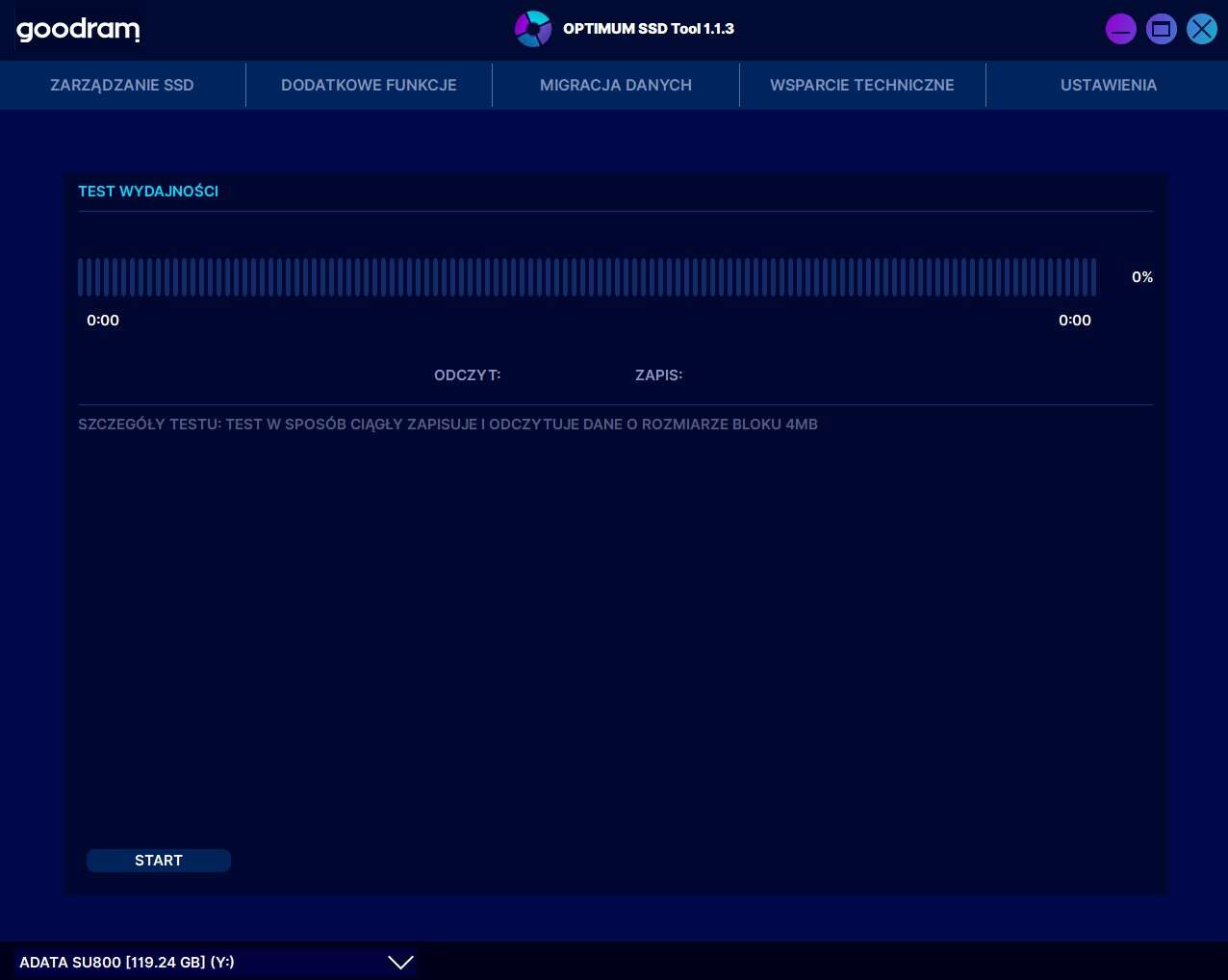Image resolution: width=1228 pixels, height=980 pixels.
Task: Click the right 0:00 time below progress bar
Action: tap(1075, 321)
